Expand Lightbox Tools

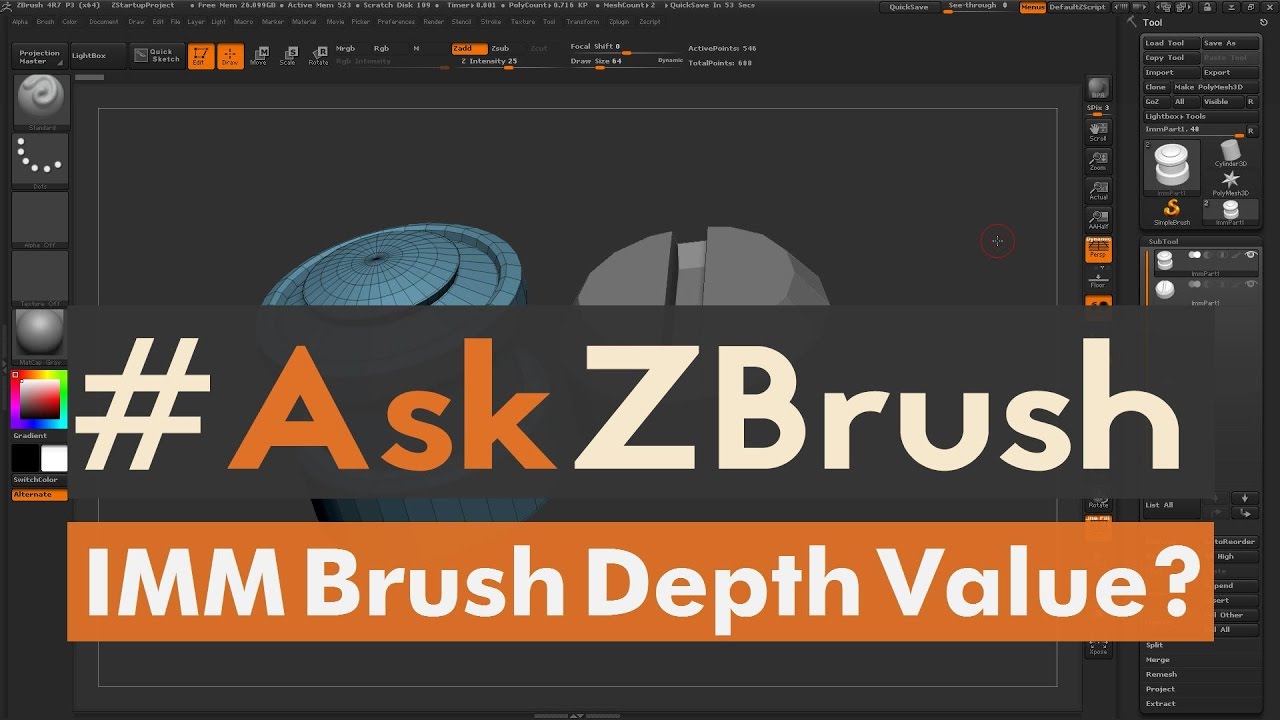click(x=1200, y=116)
